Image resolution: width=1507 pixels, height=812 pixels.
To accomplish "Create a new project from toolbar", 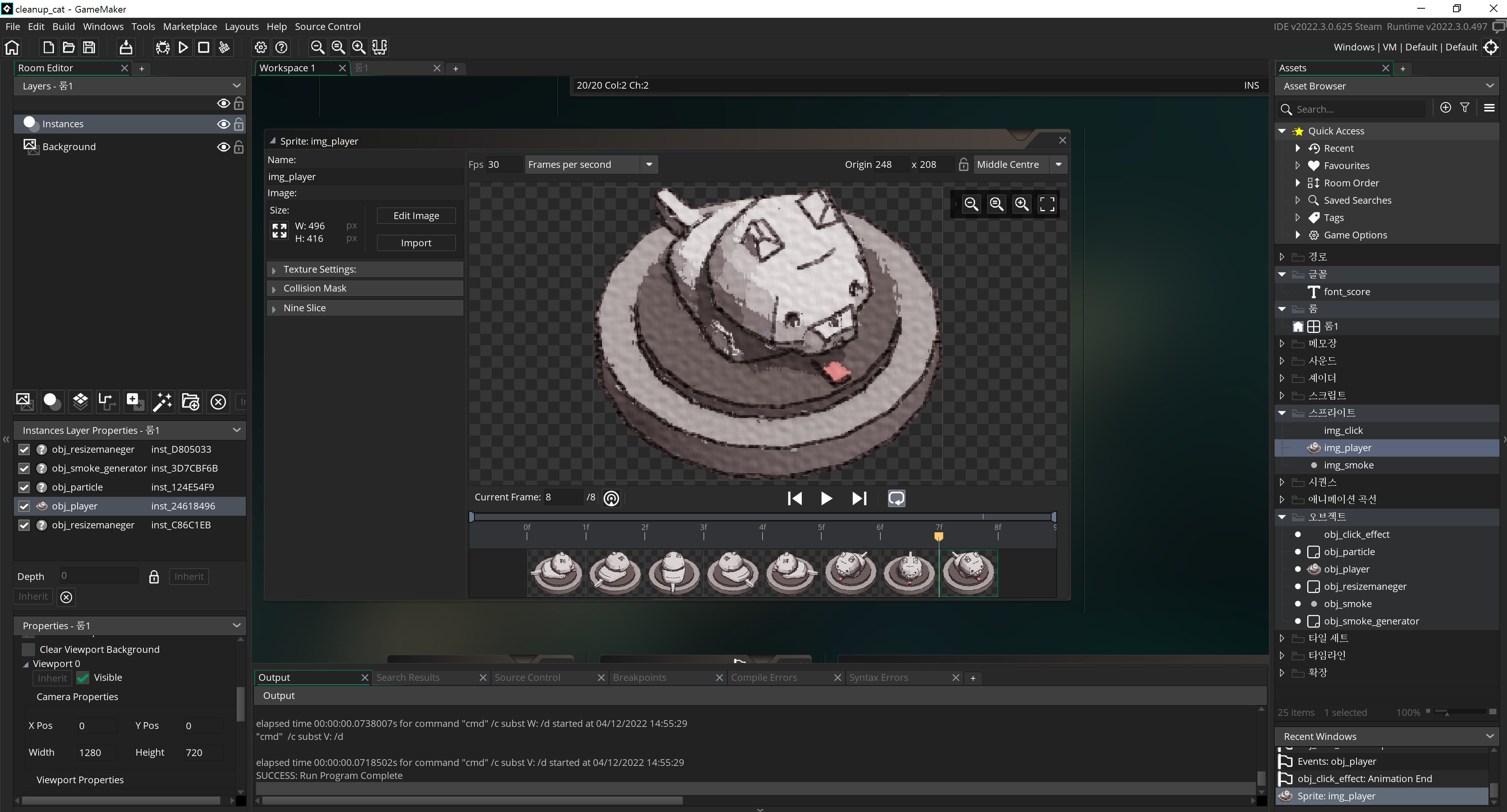I will (48, 47).
